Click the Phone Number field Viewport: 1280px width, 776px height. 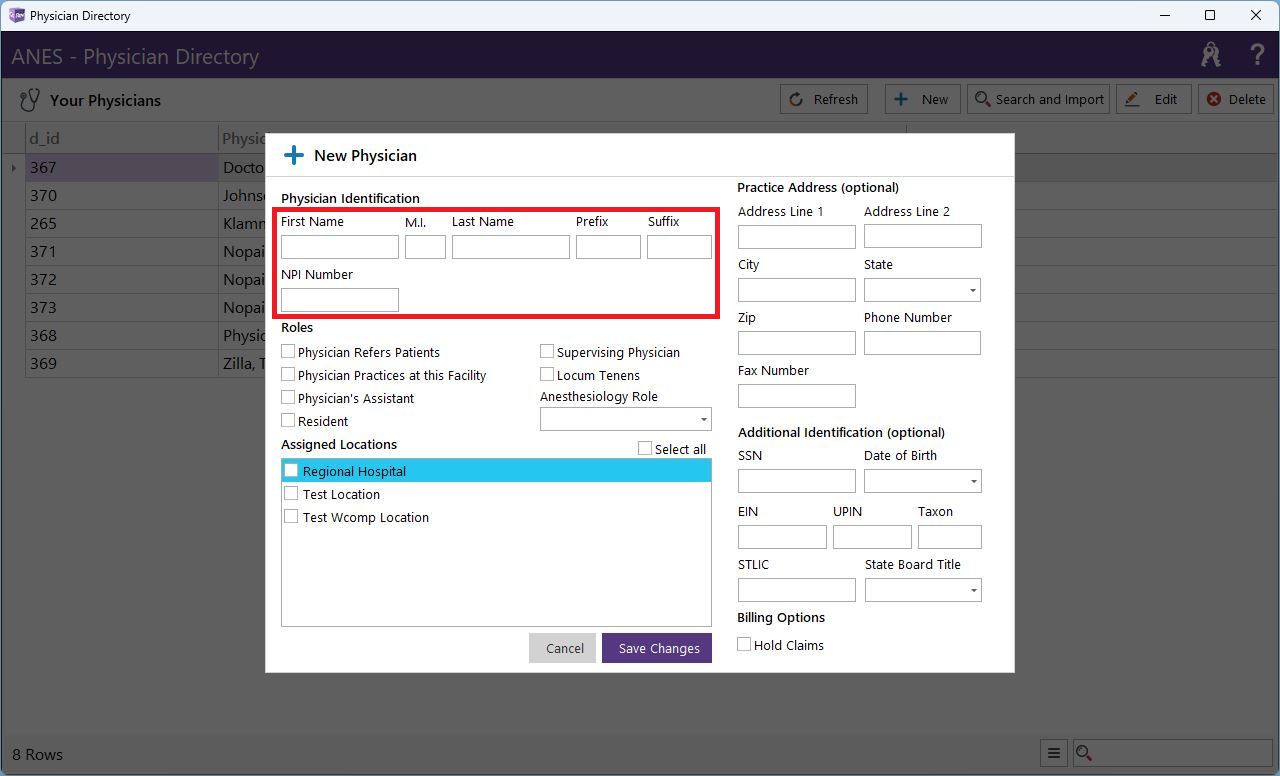point(923,343)
